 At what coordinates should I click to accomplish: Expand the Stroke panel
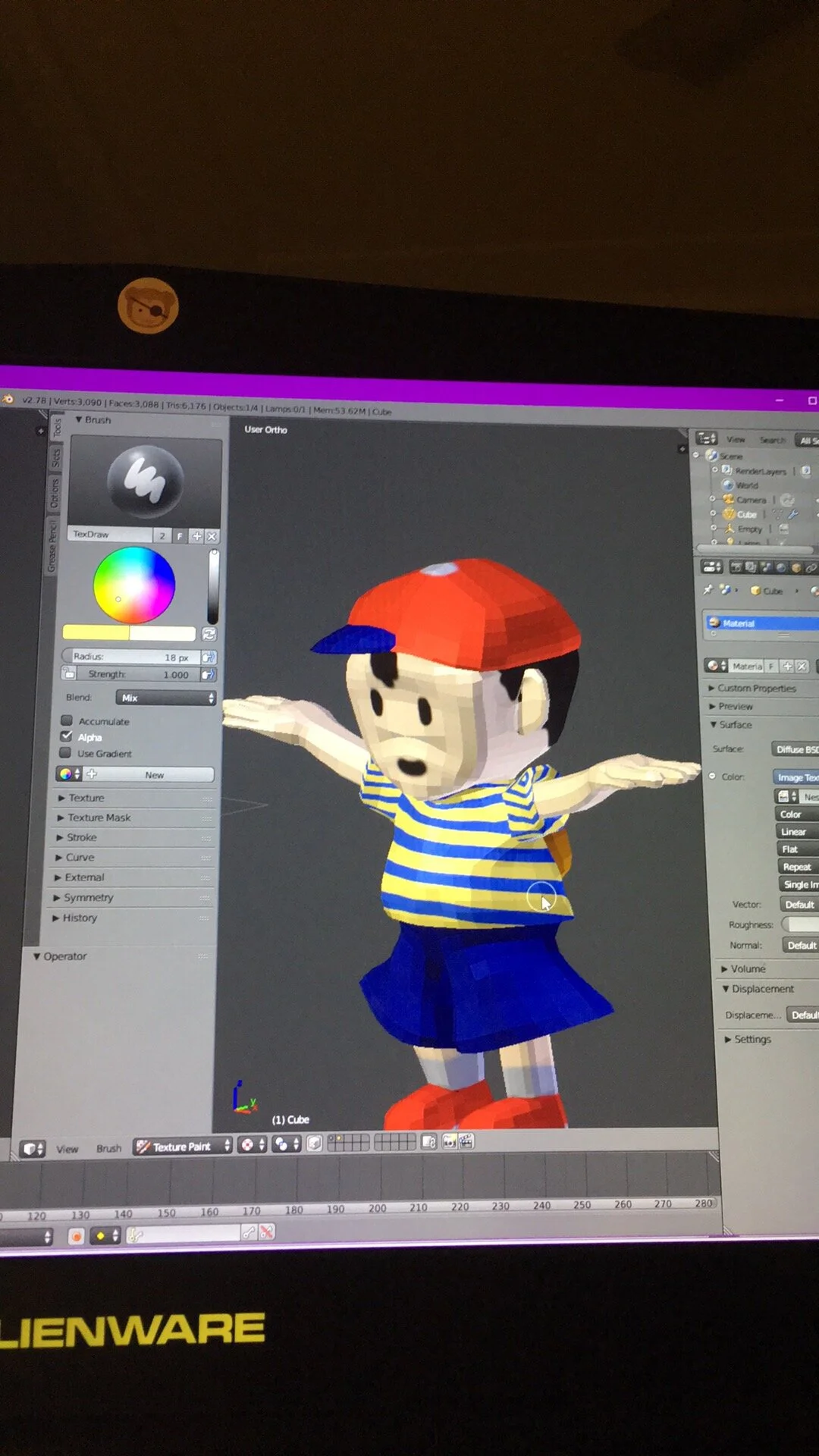[133, 837]
